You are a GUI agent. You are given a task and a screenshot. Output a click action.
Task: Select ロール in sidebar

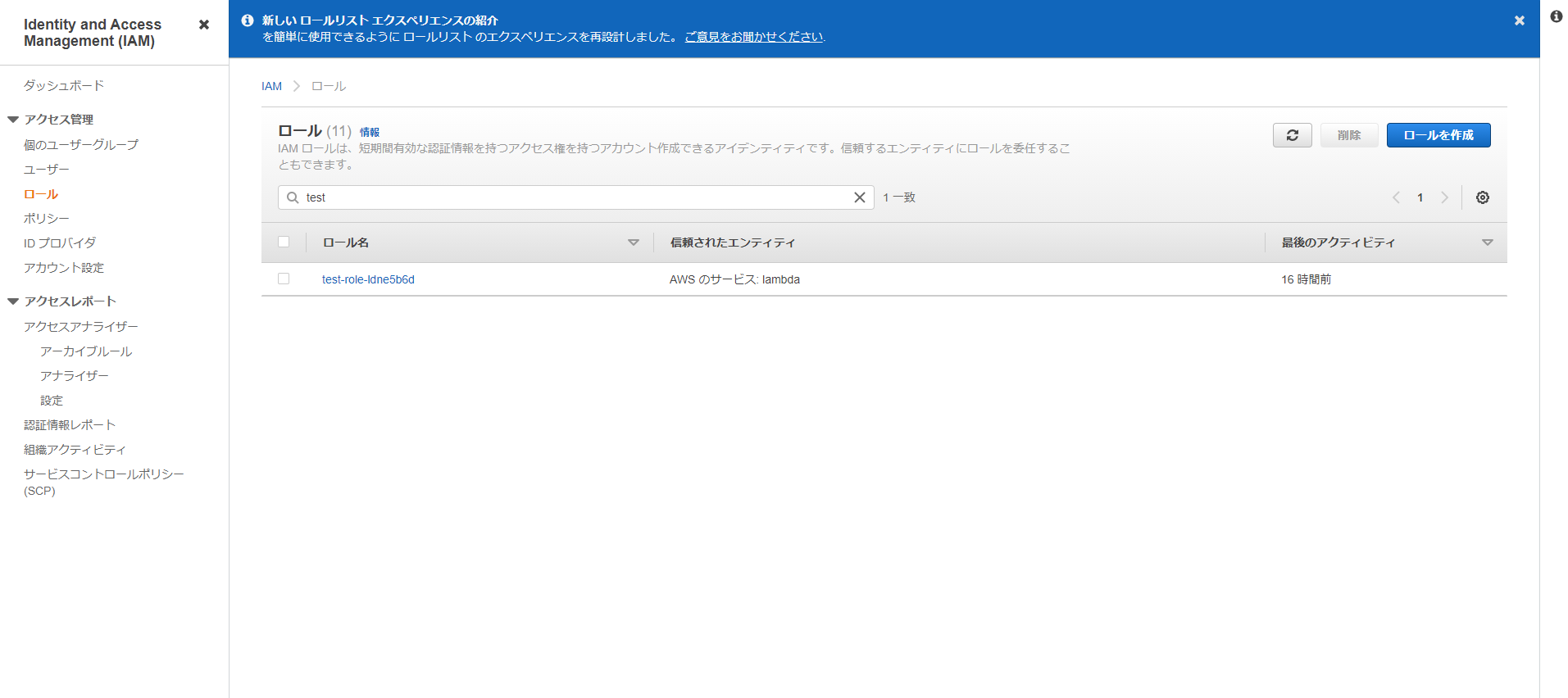coord(41,194)
